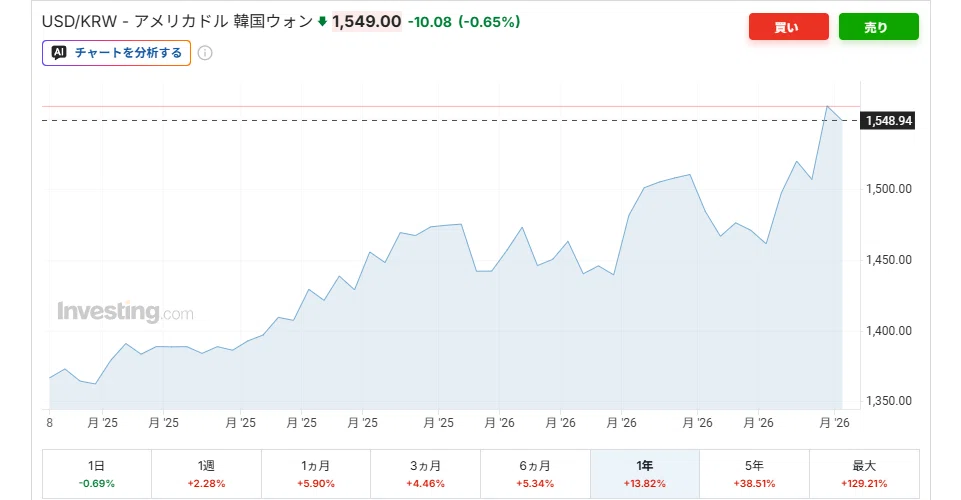Choose the 3ヵ月 range tab
961x500 pixels.
pyautogui.click(x=425, y=474)
